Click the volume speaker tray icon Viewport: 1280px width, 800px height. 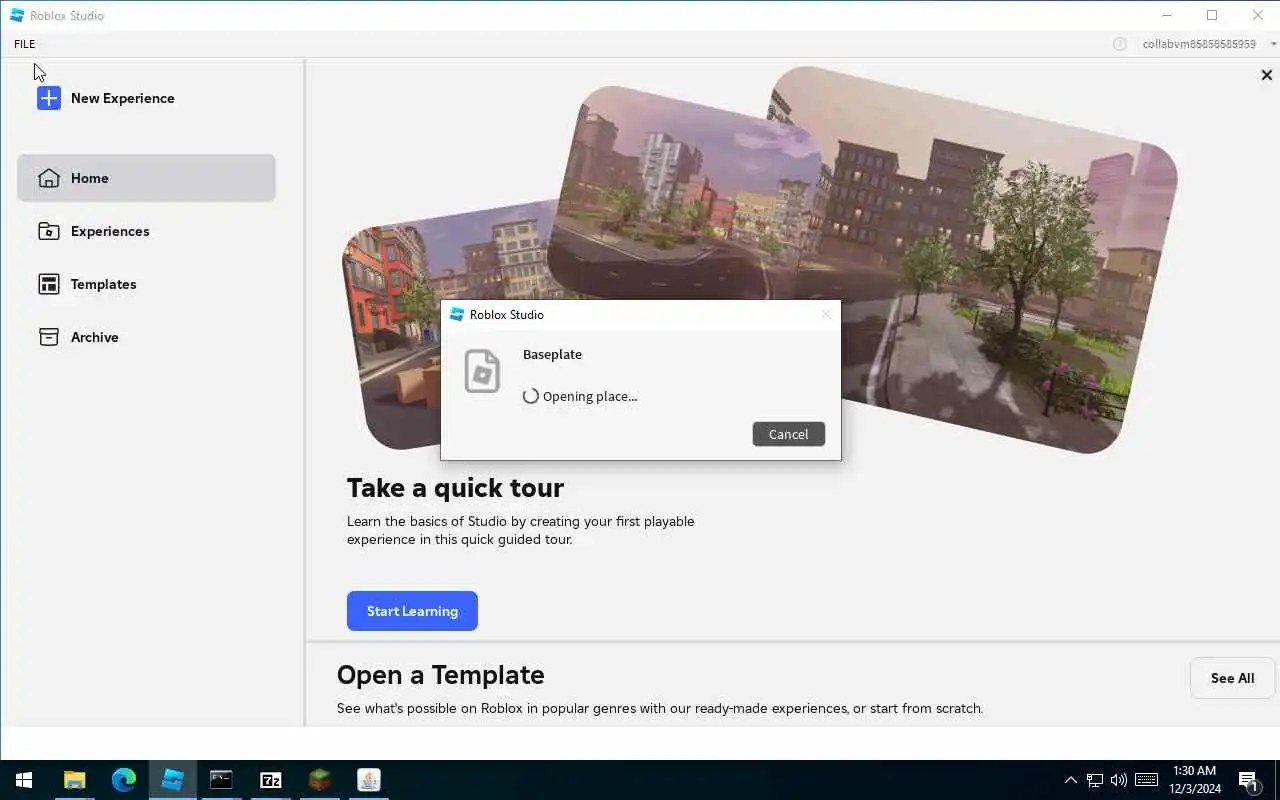[1119, 780]
